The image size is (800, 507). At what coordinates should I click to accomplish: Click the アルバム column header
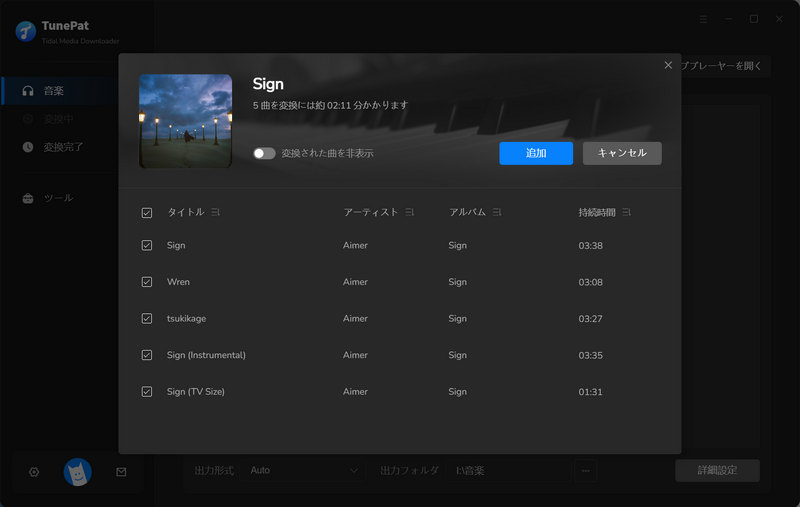coord(467,212)
